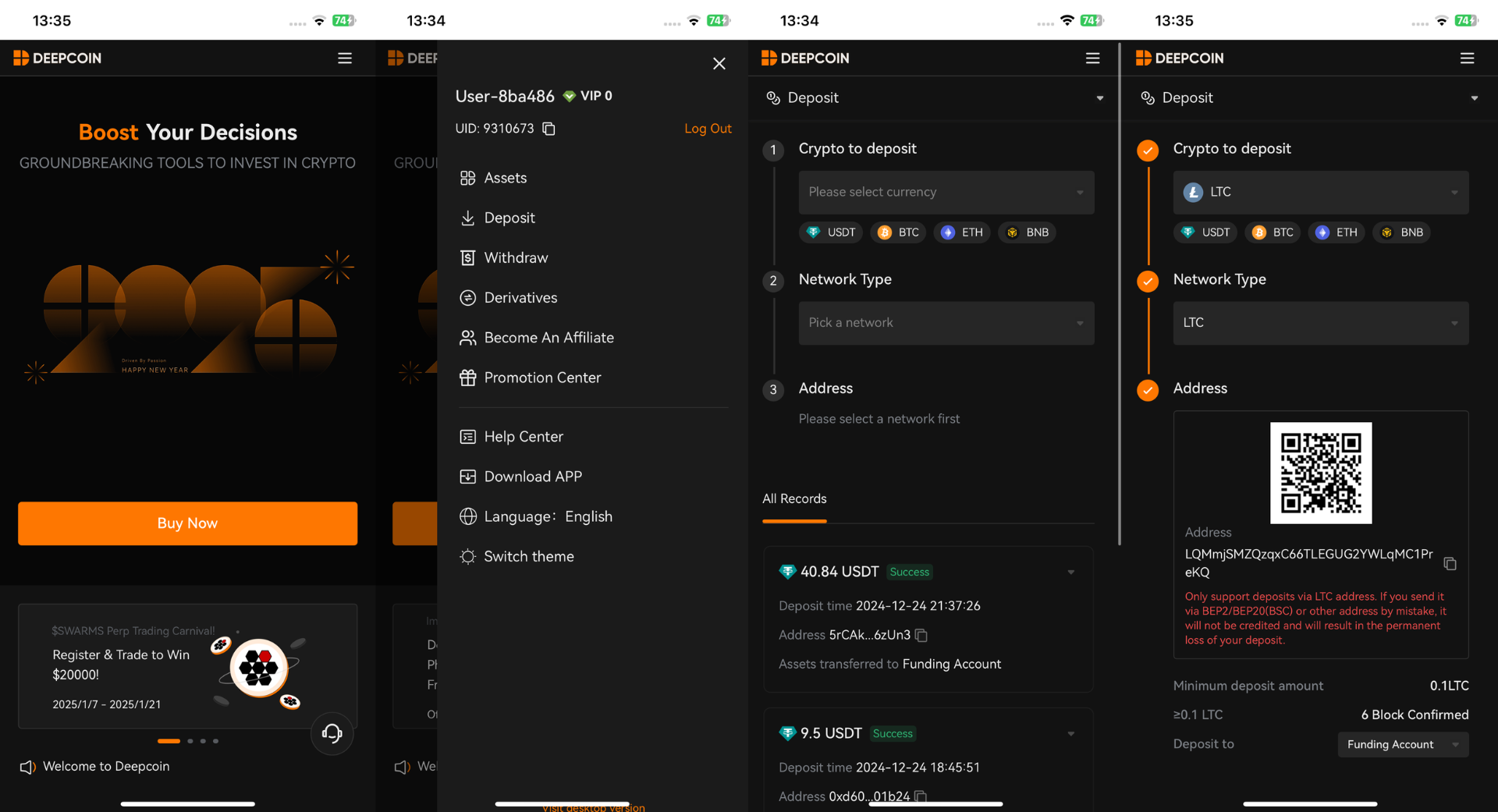Click the 6 Block Confirmed value

(x=1415, y=715)
